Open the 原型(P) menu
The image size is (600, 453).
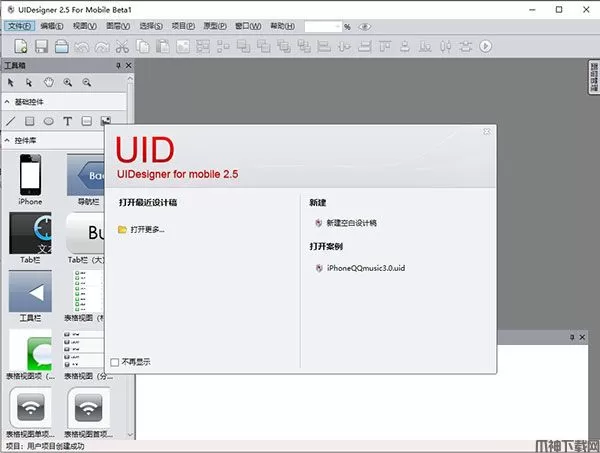[215, 26]
